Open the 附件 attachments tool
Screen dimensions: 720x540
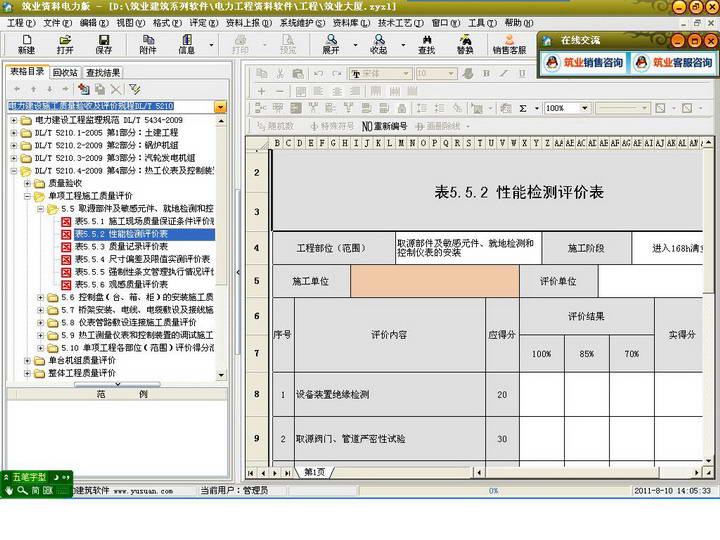[147, 45]
